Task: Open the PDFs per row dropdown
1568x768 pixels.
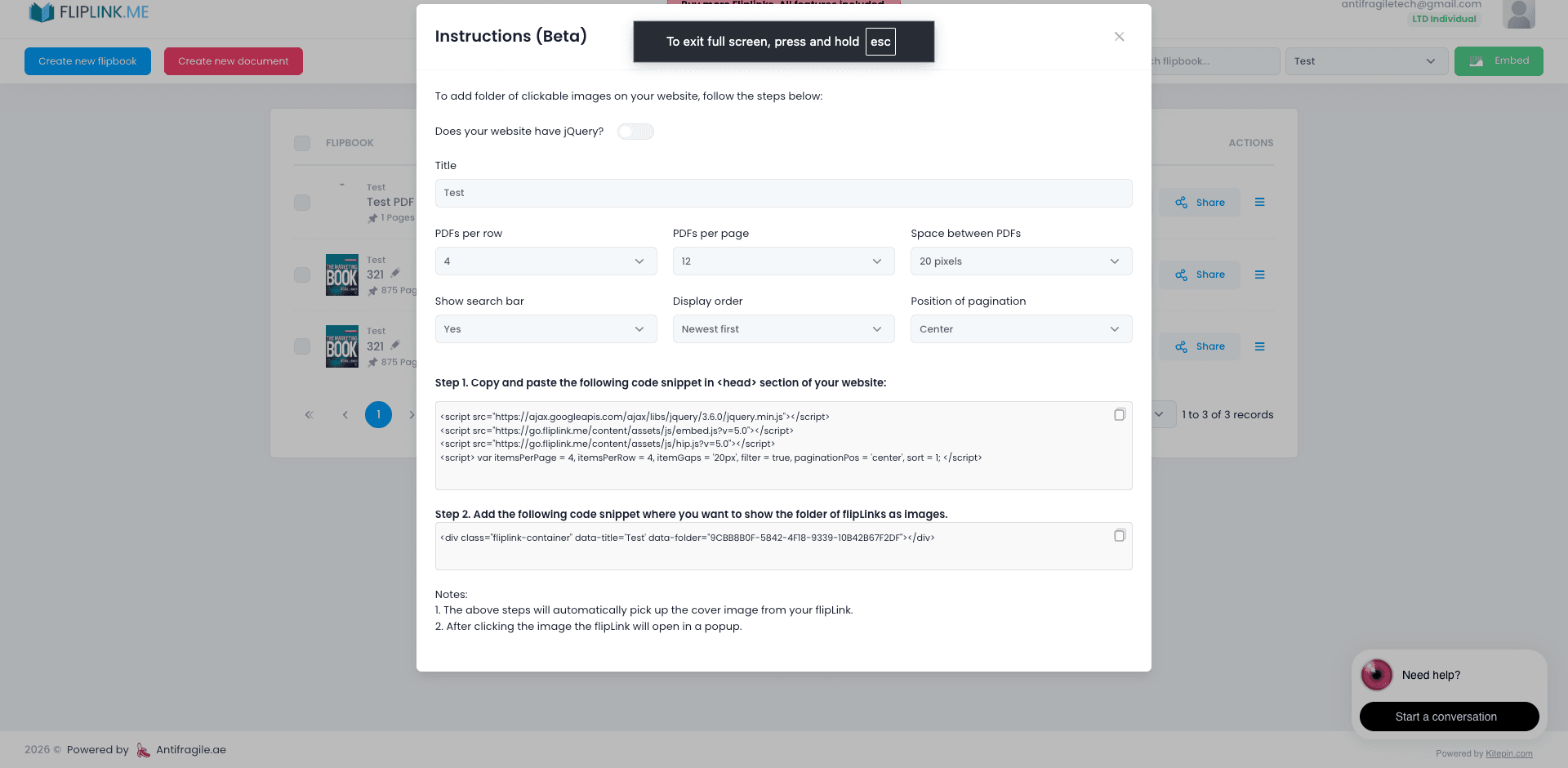Action: pos(546,261)
